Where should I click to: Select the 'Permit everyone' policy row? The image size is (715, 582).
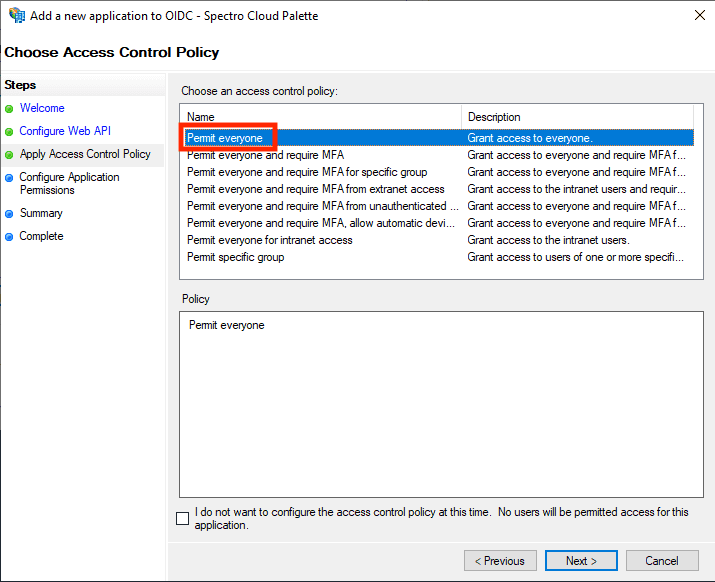click(x=439, y=138)
